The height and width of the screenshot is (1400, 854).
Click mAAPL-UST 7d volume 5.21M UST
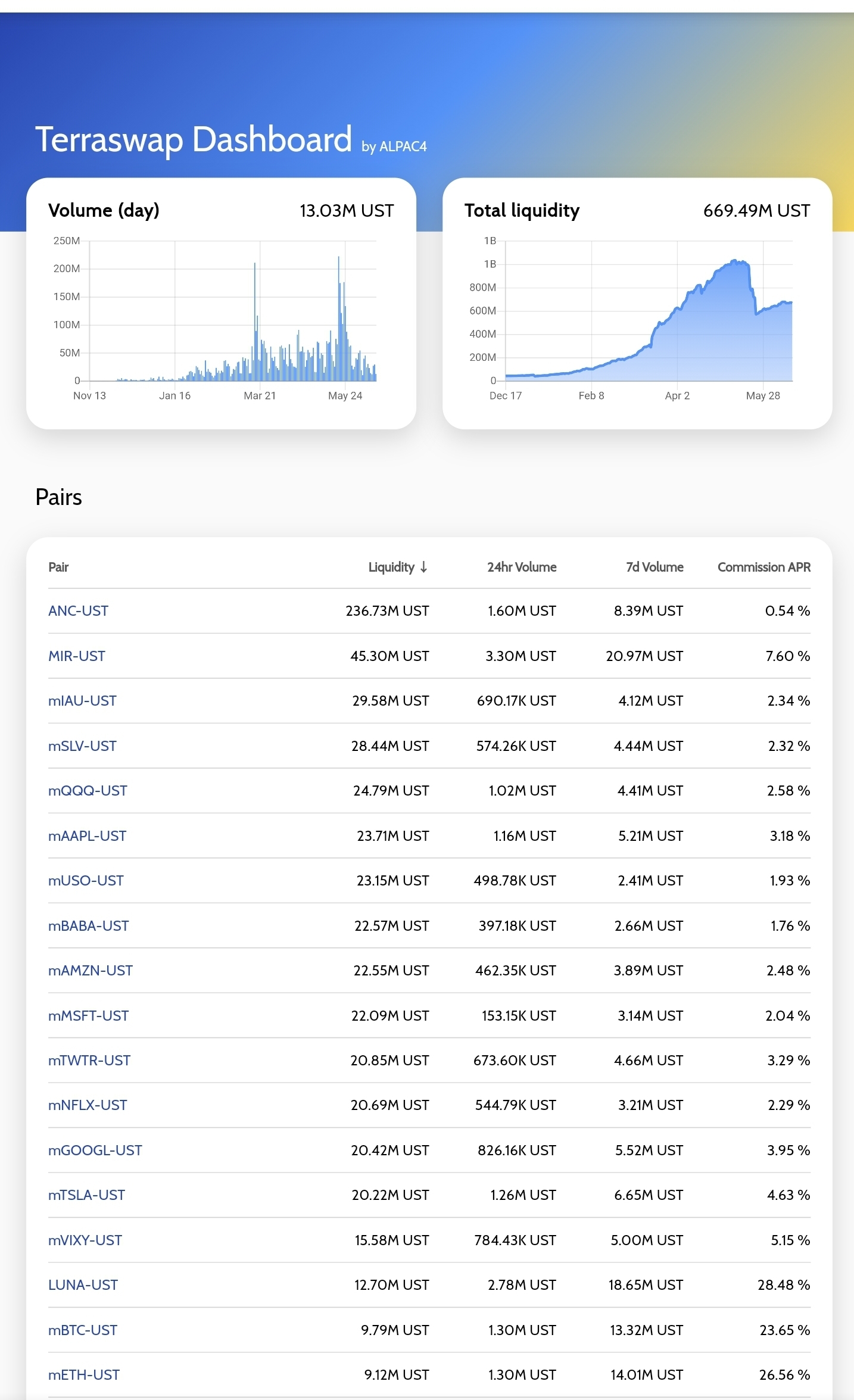point(650,836)
